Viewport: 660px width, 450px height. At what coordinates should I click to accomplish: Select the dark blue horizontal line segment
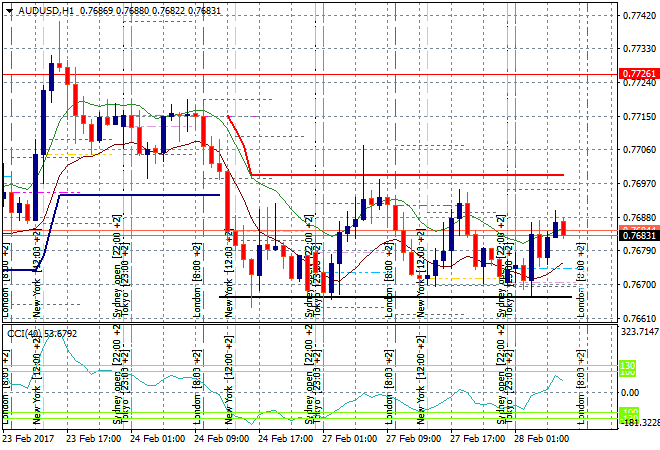(140, 194)
